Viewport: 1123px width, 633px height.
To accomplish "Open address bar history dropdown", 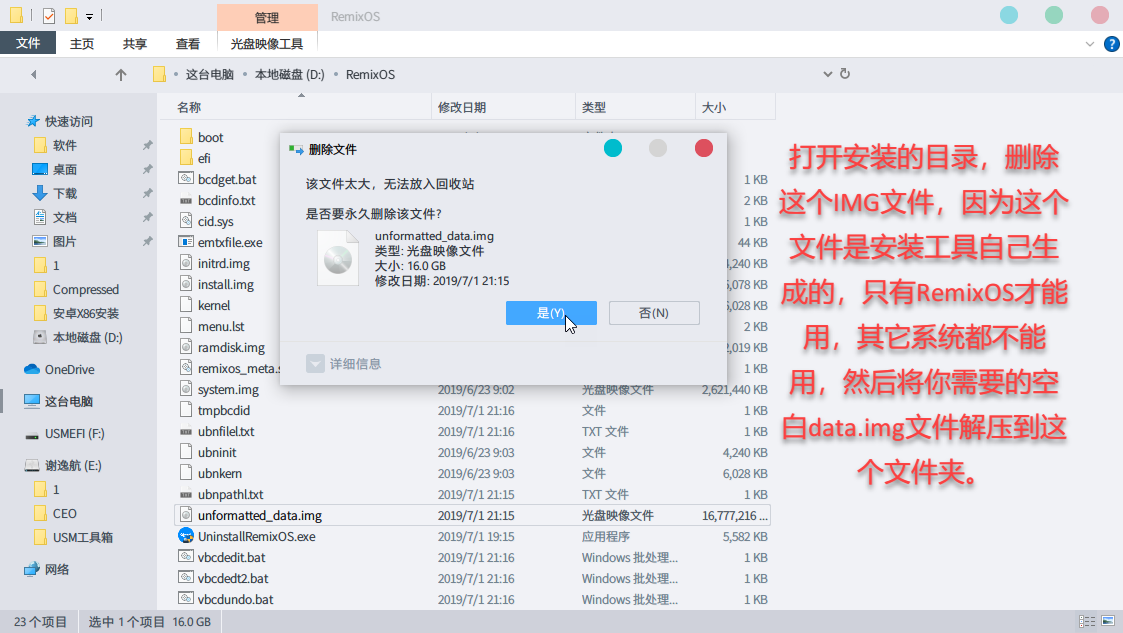I will pos(827,74).
